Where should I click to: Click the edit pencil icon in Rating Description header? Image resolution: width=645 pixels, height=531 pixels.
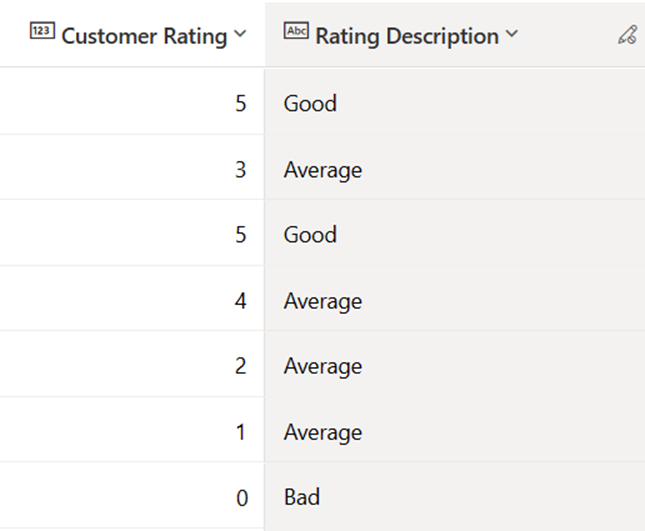[x=628, y=35]
